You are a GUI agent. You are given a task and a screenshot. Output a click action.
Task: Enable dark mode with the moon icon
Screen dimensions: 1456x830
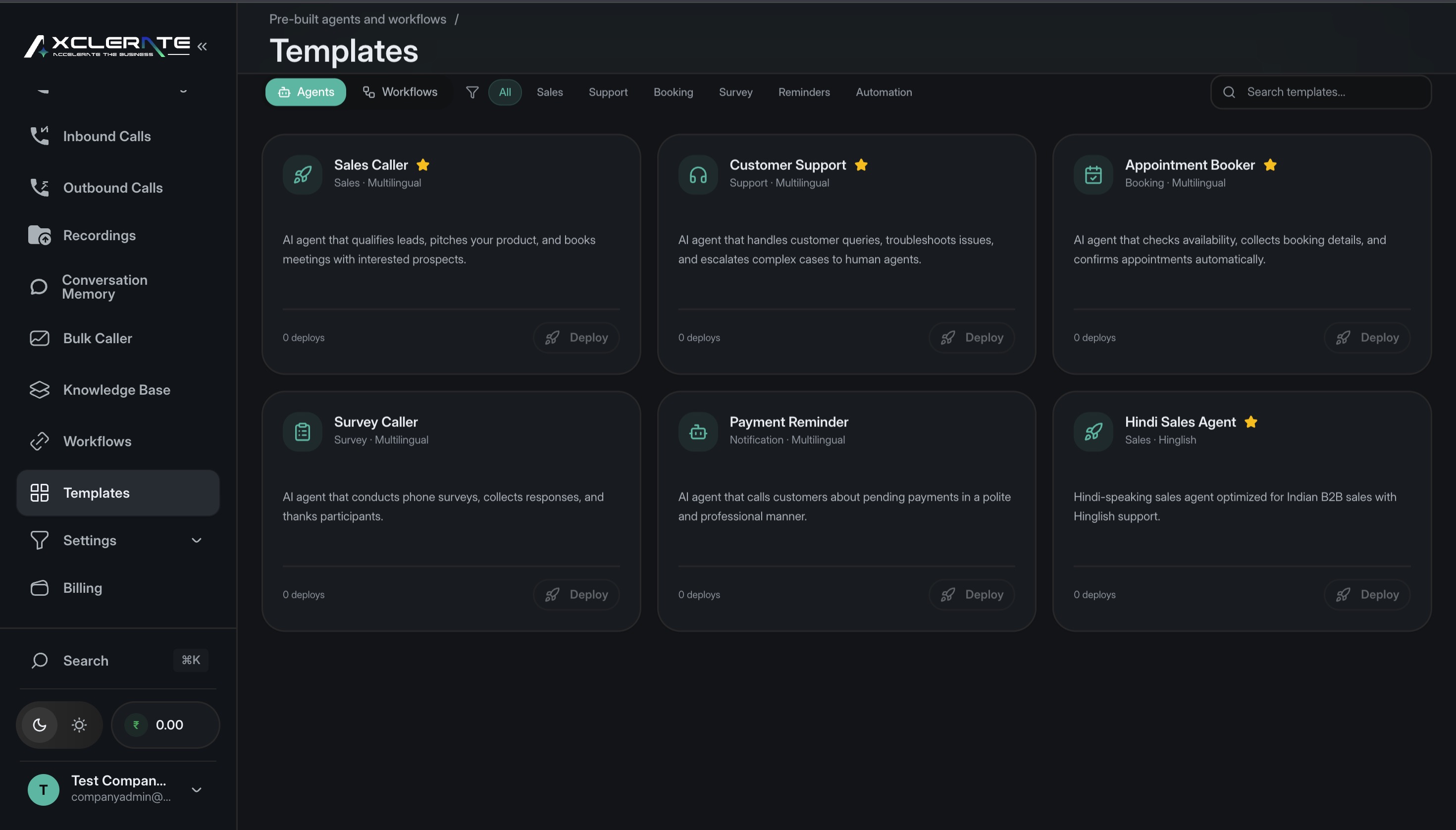click(39, 725)
